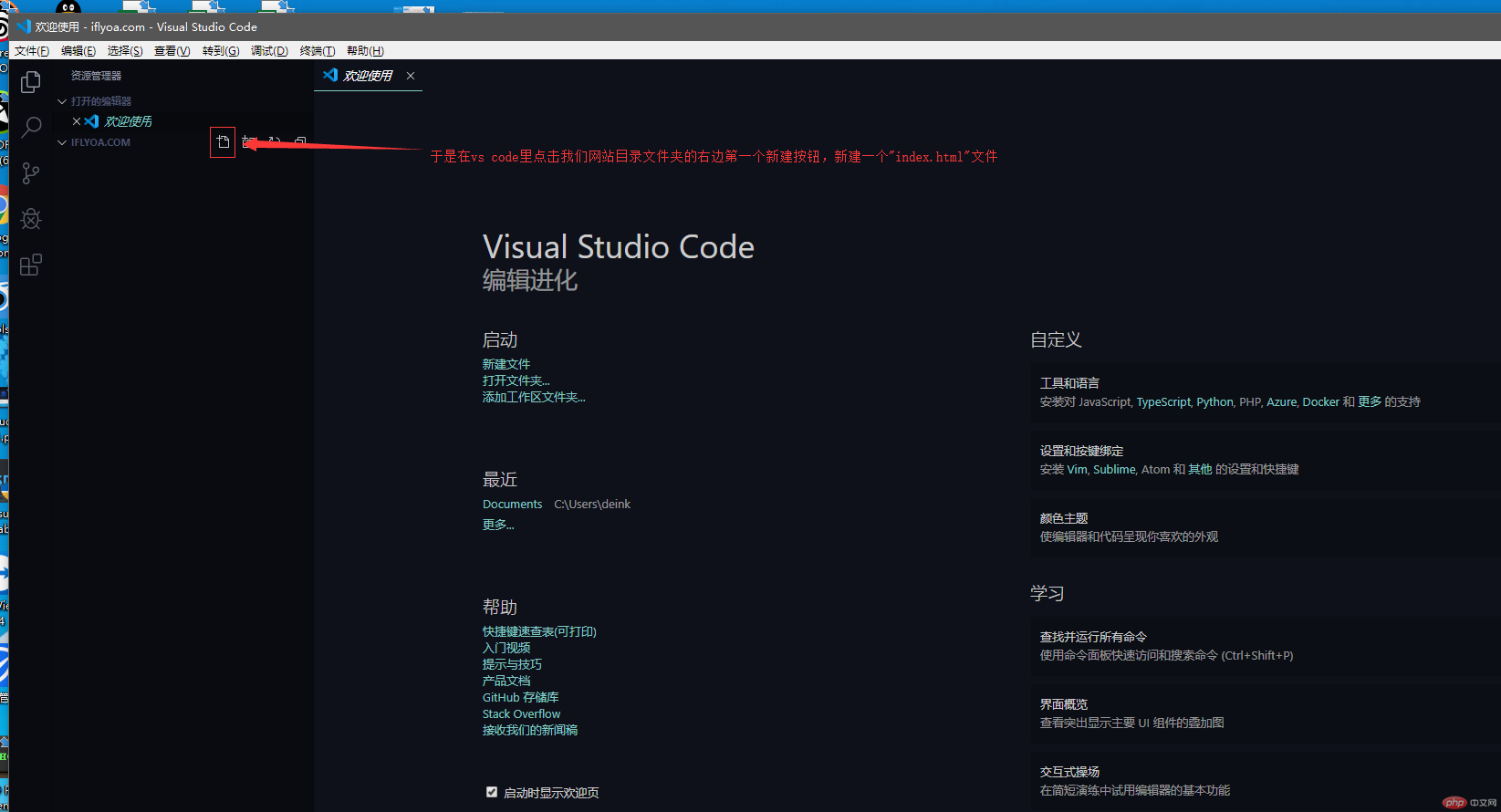
Task: Click Vim link under 设置和按键绑定
Action: click(x=1077, y=469)
